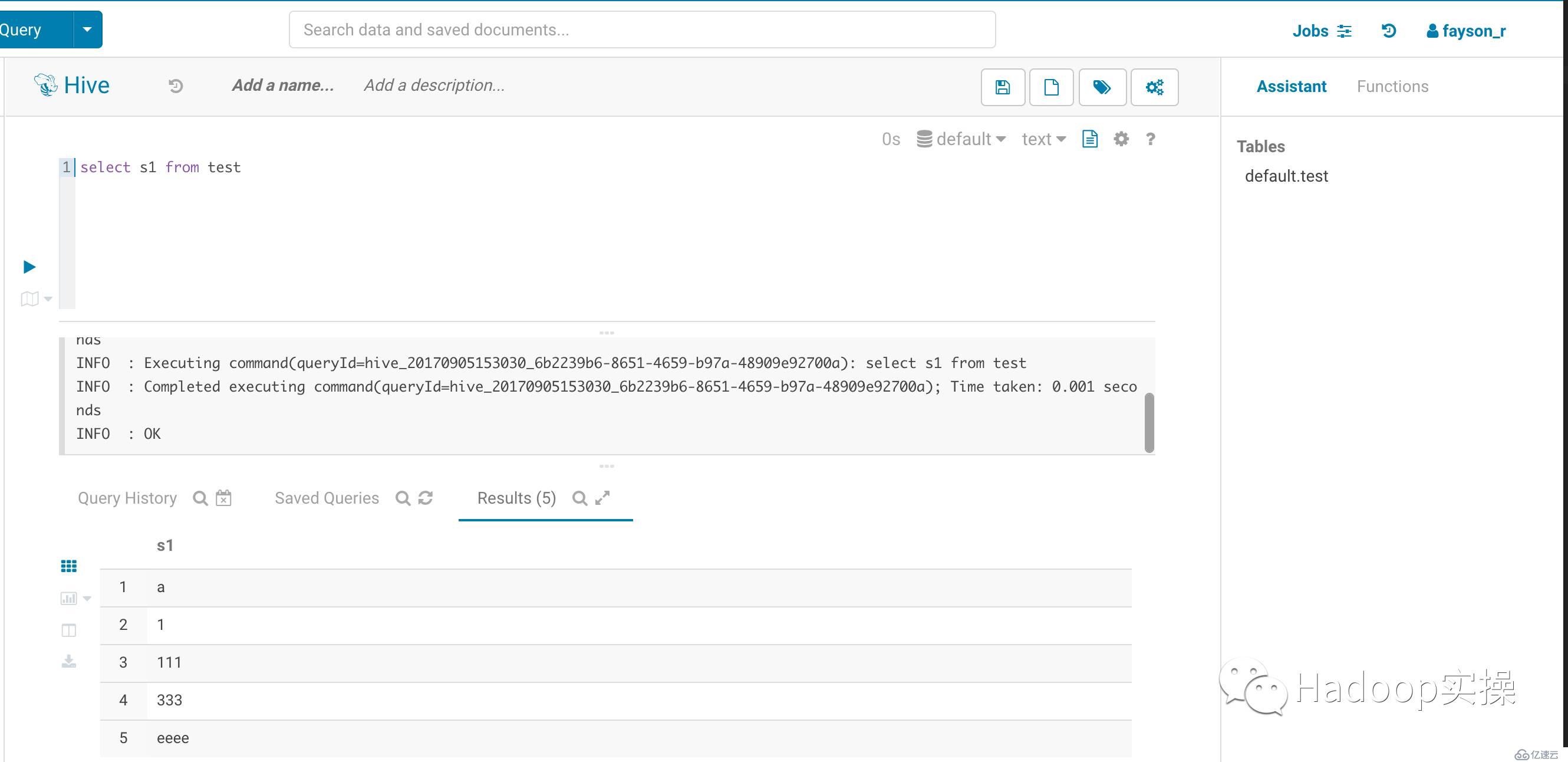Open the editor settings gear icon

1121,139
